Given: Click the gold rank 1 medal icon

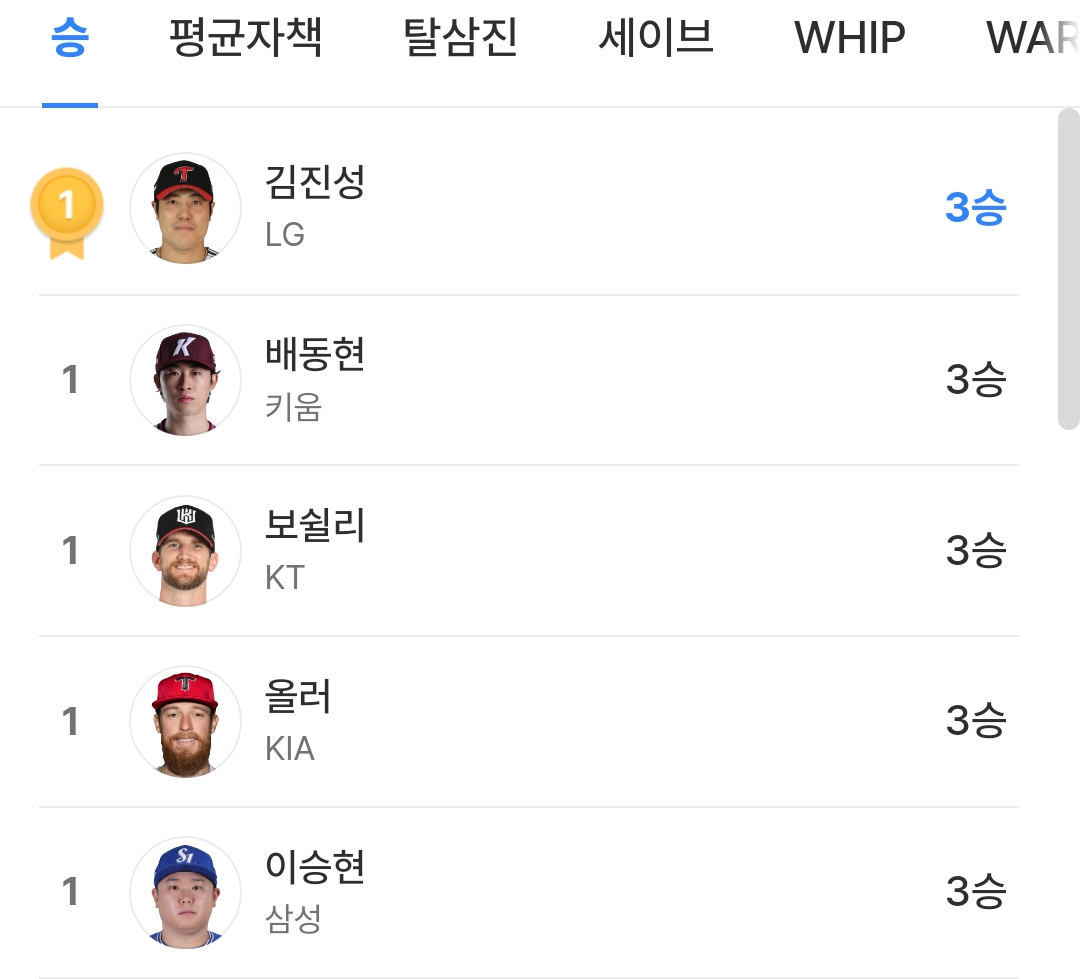Looking at the screenshot, I should (67, 210).
